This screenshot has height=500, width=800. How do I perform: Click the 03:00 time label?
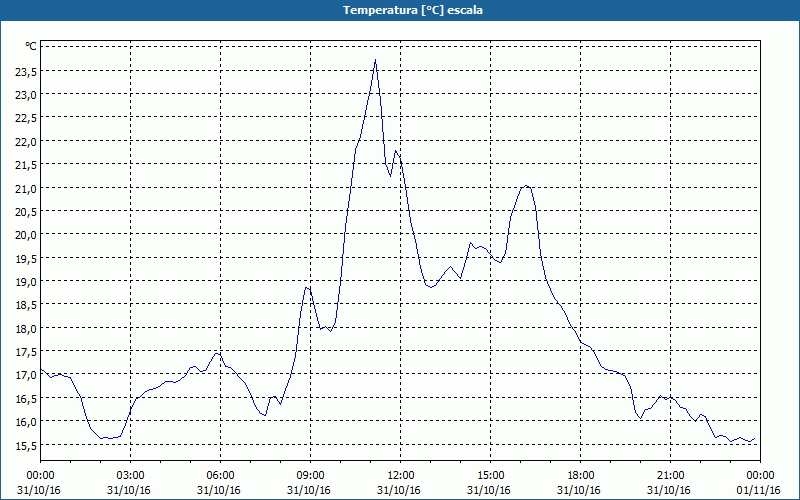pyautogui.click(x=130, y=476)
